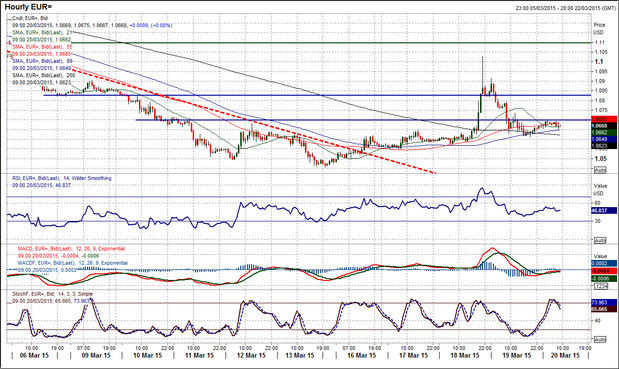This screenshot has height=369, width=619.
Task: Click the blue 73.963 stochastic value tag
Action: point(604,302)
